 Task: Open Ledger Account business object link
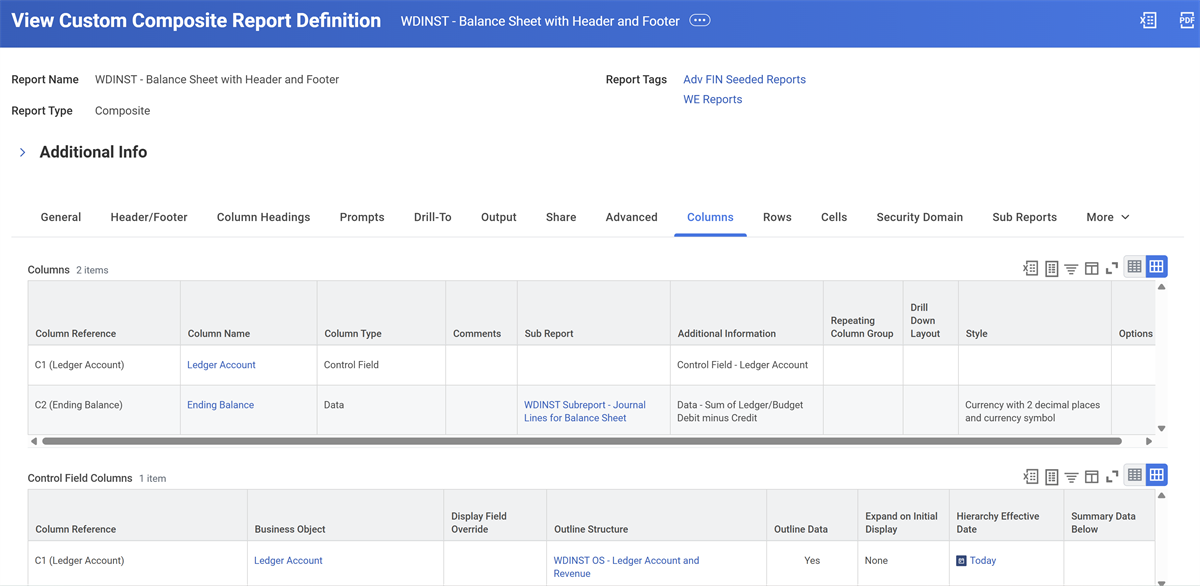click(x=288, y=561)
